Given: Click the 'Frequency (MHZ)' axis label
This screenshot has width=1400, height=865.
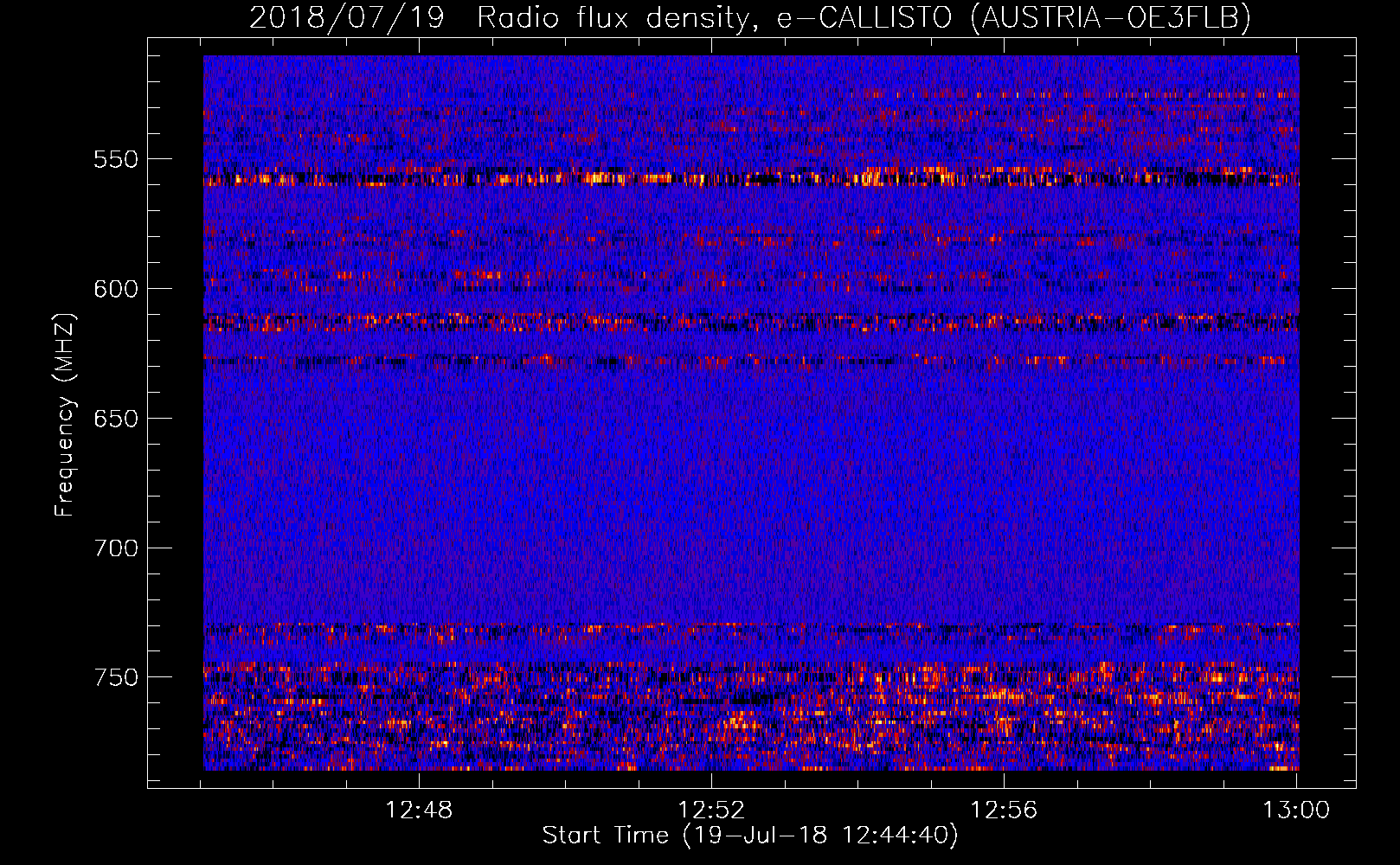Looking at the screenshot, I should (x=65, y=414).
